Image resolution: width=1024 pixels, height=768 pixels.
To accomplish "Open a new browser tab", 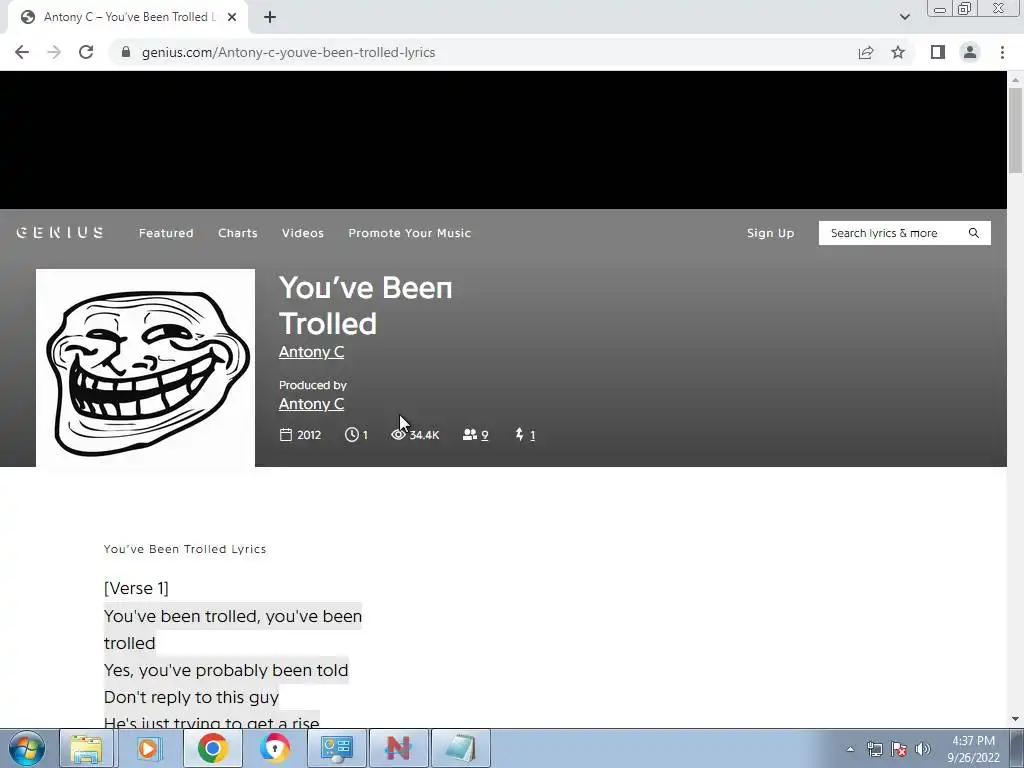I will tap(270, 18).
